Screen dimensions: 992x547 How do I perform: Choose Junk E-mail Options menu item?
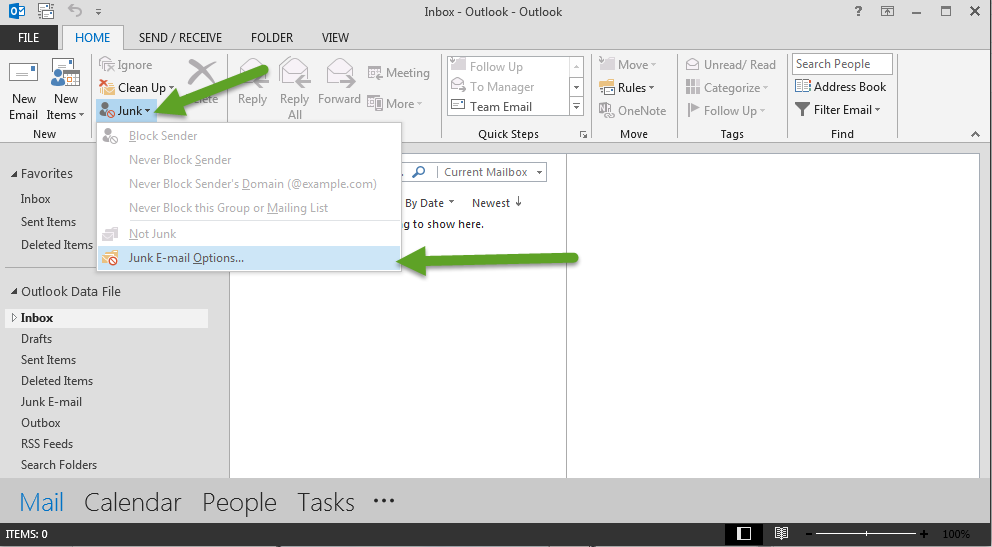click(x=249, y=258)
